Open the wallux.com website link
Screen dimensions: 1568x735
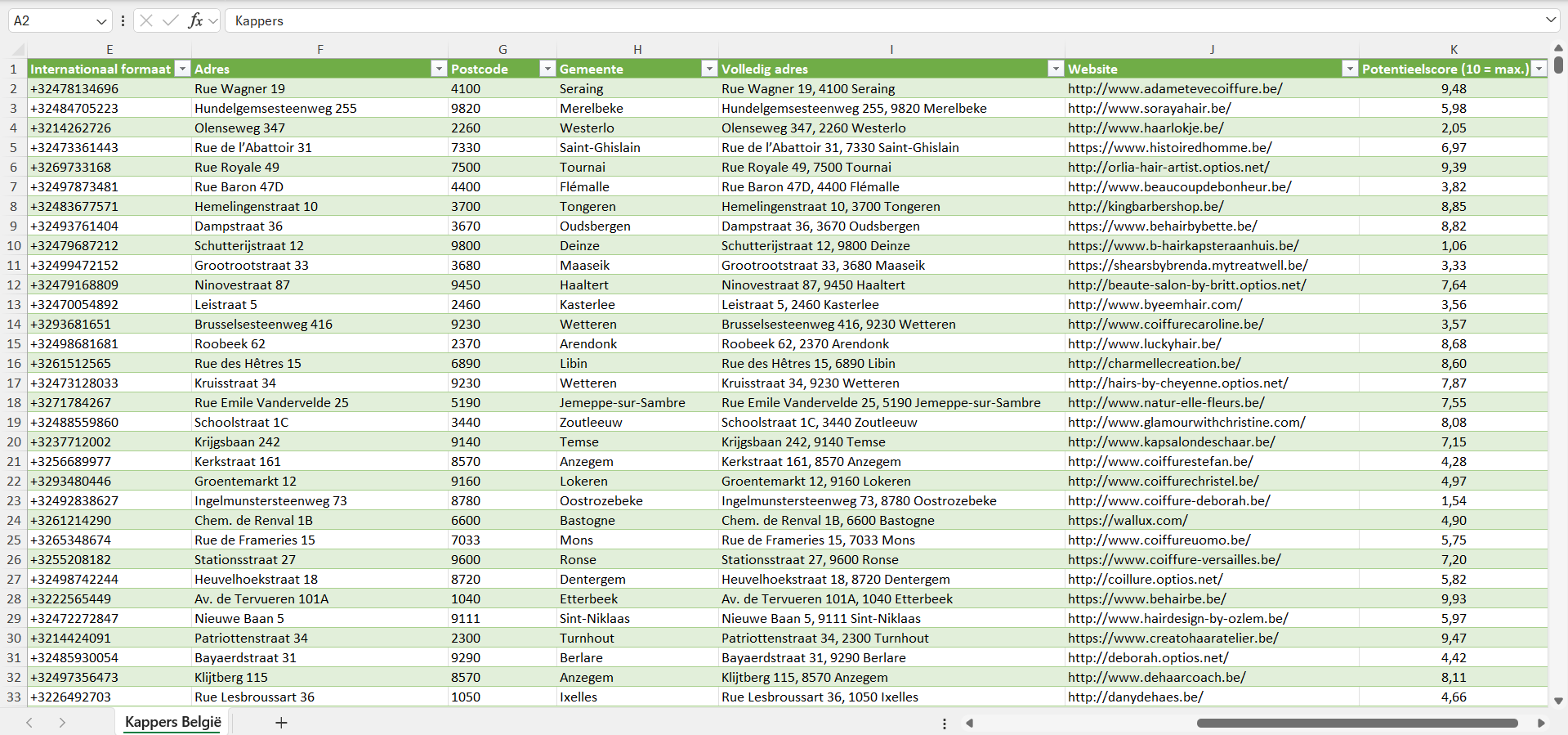[x=1128, y=520]
